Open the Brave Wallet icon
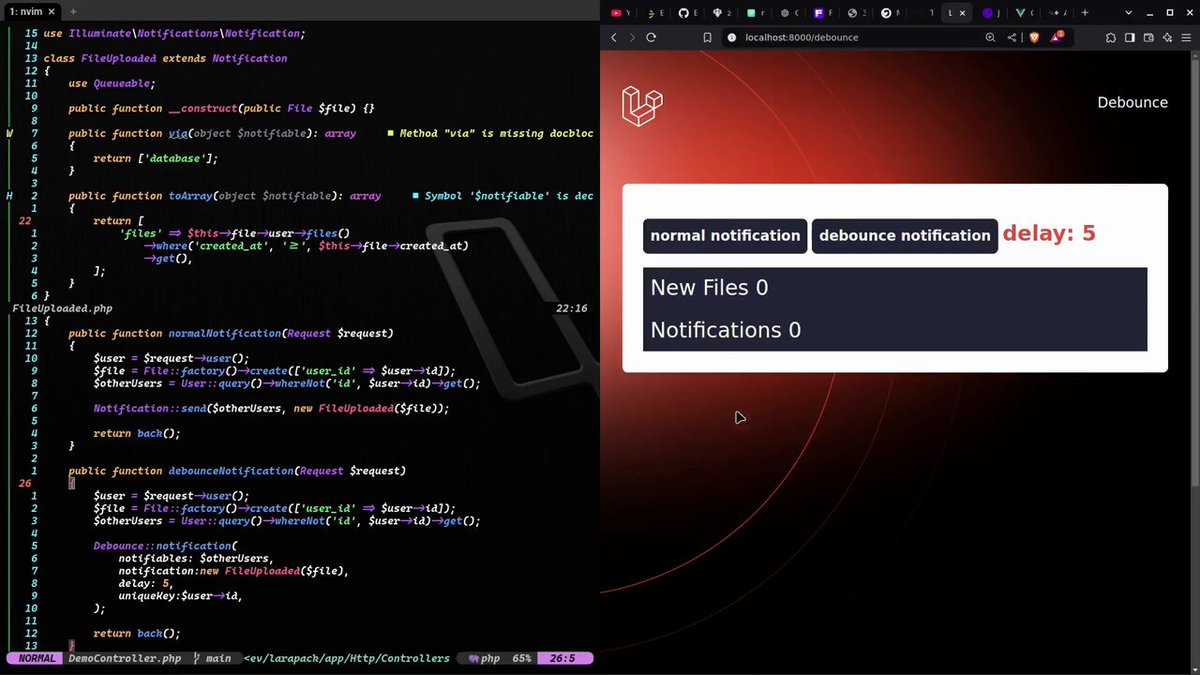The width and height of the screenshot is (1200, 675). pyautogui.click(x=1149, y=37)
